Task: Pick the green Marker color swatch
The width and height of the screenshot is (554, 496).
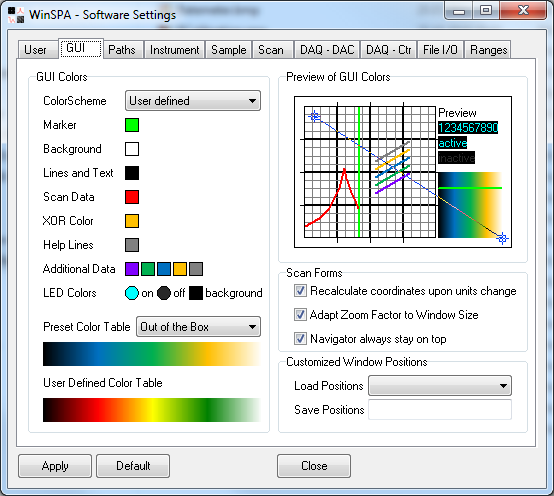Action: coord(132,125)
